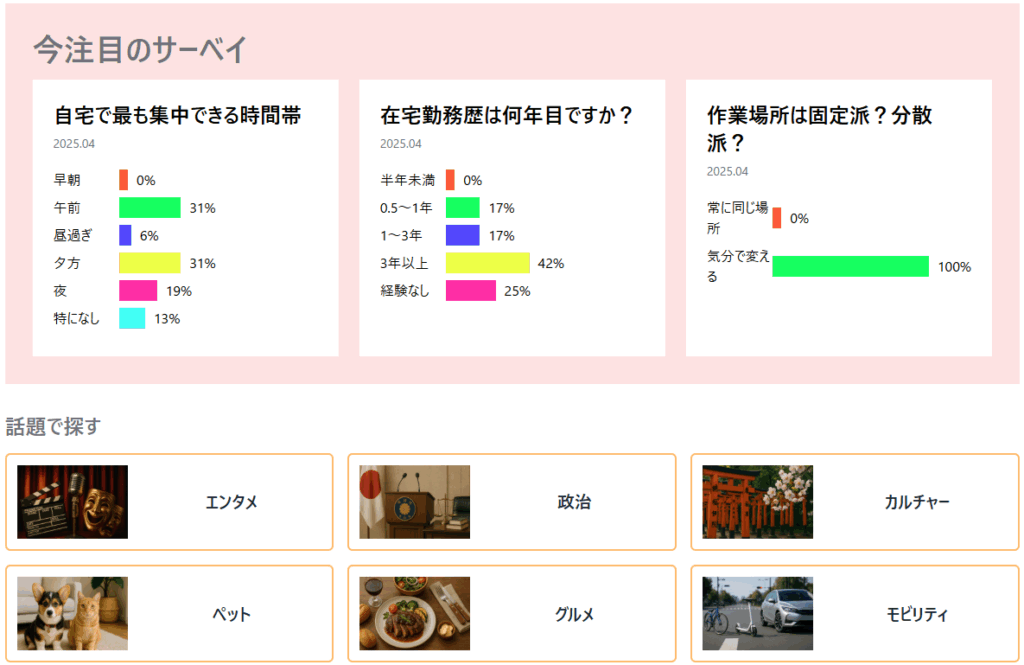Click the yellow 3年以上 42% bar

pos(487,264)
